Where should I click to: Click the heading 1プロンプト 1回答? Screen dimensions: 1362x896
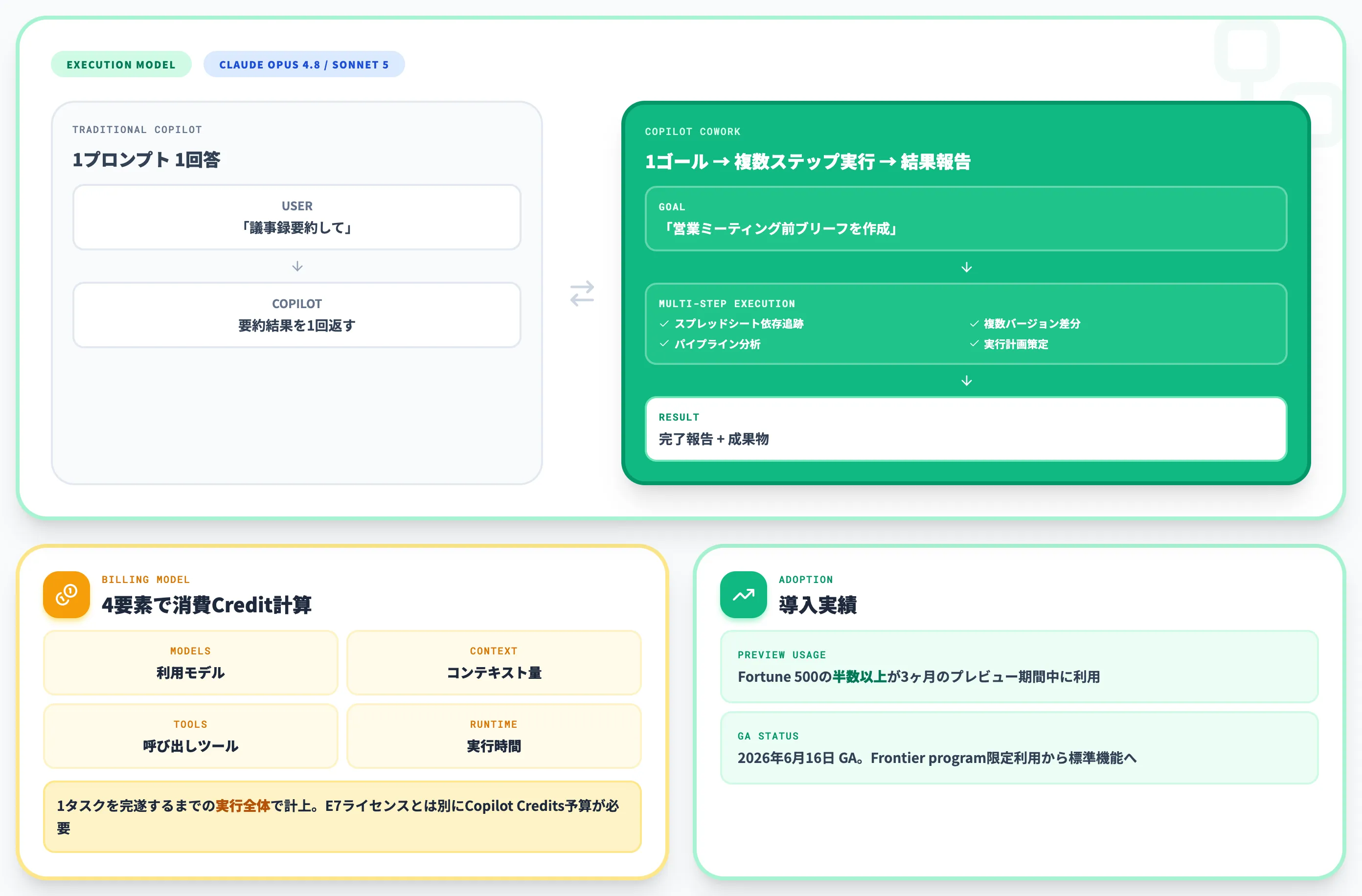(x=146, y=159)
